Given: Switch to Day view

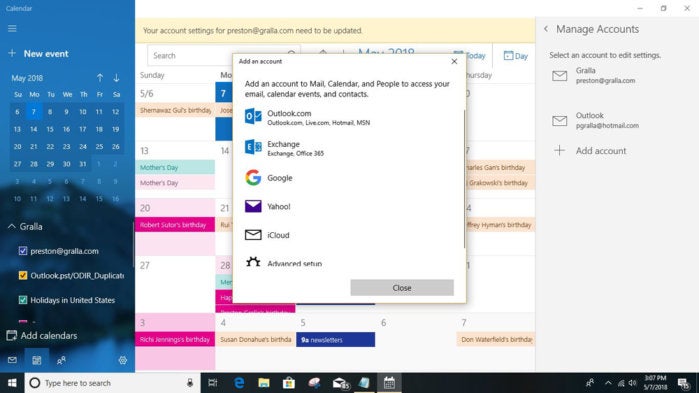Looking at the screenshot, I should click(x=515, y=56).
